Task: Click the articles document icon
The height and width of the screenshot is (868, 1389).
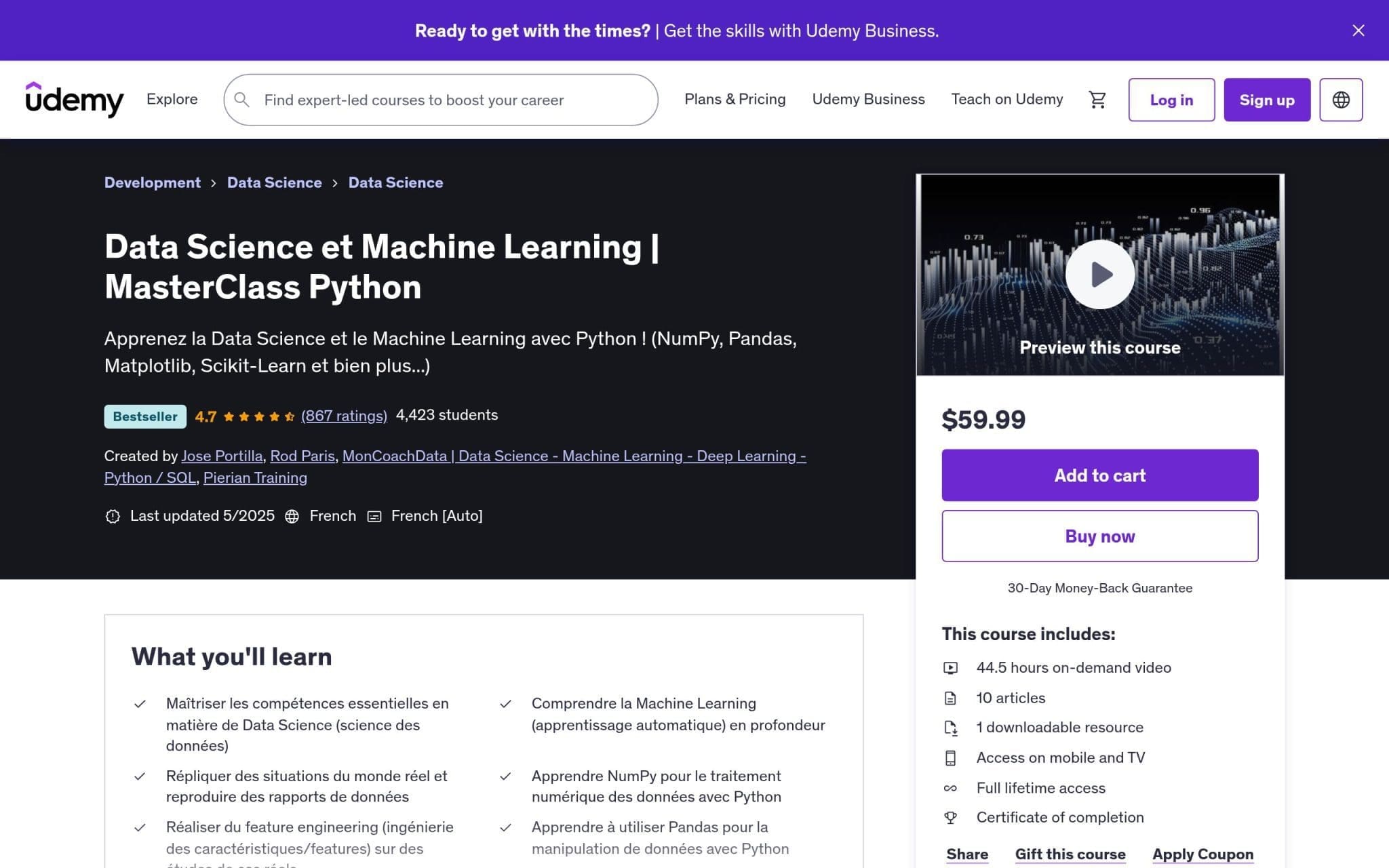Action: [950, 698]
